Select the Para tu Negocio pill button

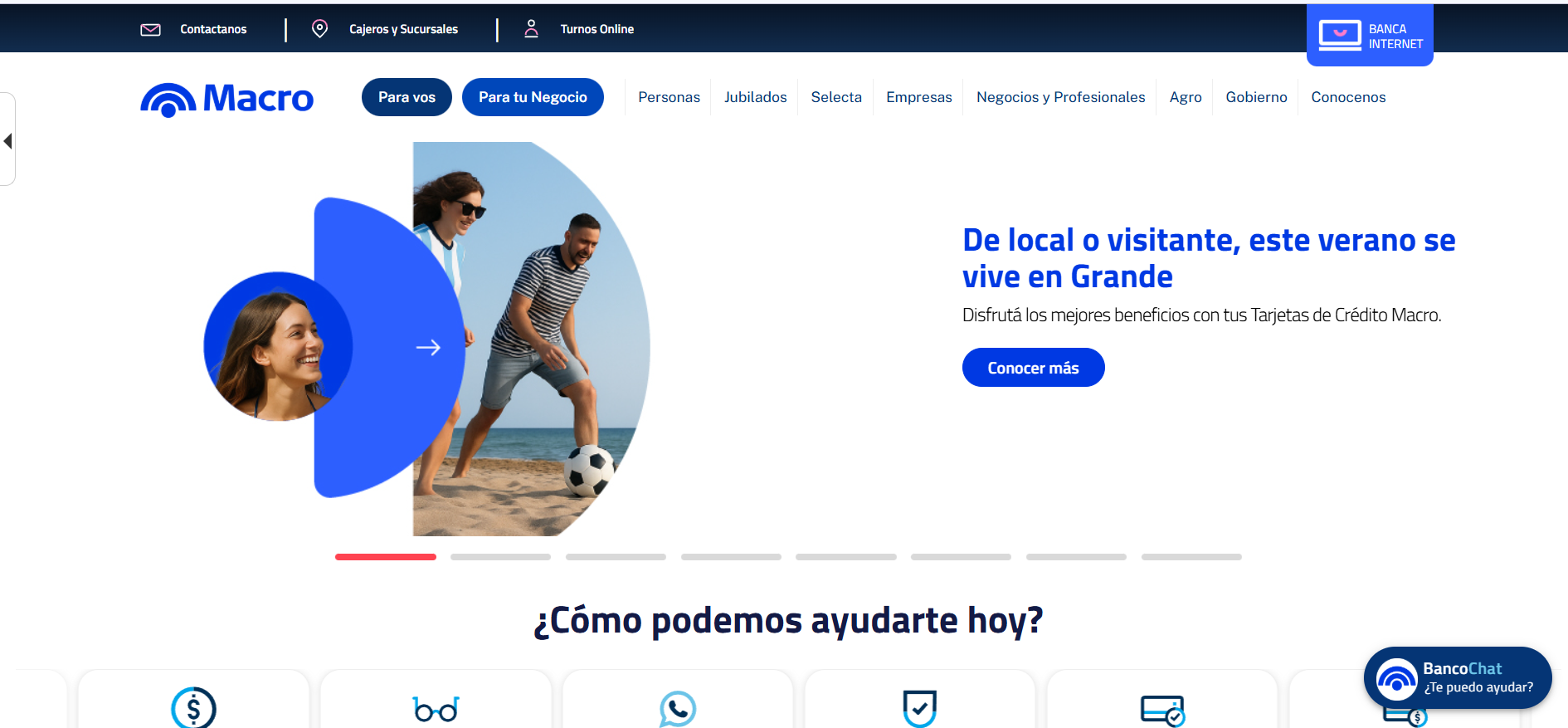tap(533, 97)
